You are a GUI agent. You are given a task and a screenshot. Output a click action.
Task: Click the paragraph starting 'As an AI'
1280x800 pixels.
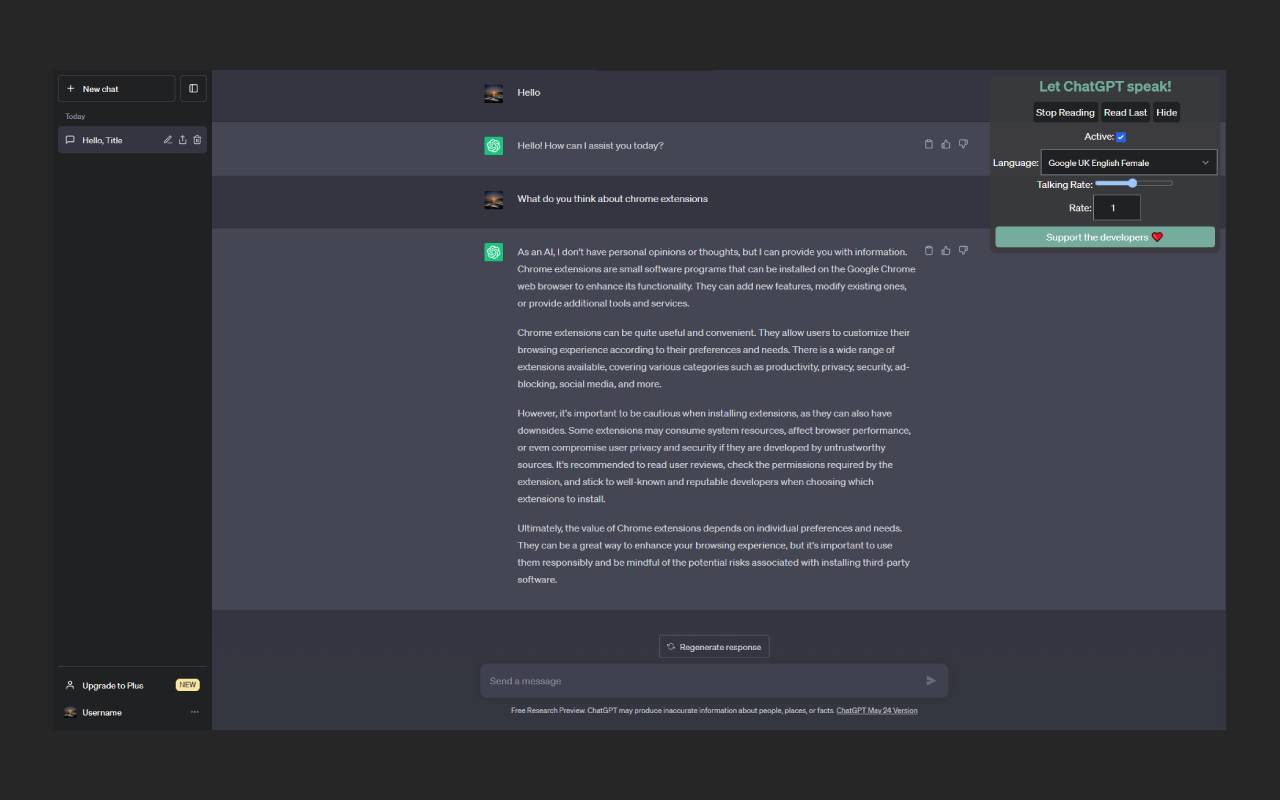(716, 277)
